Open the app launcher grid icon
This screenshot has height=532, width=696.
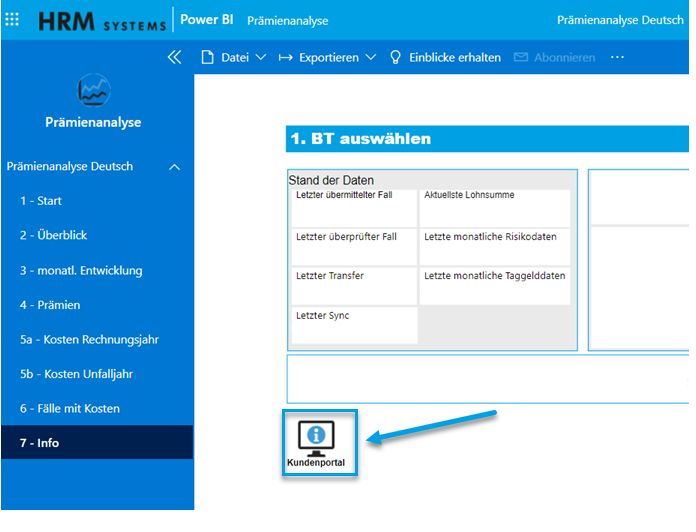(x=13, y=20)
